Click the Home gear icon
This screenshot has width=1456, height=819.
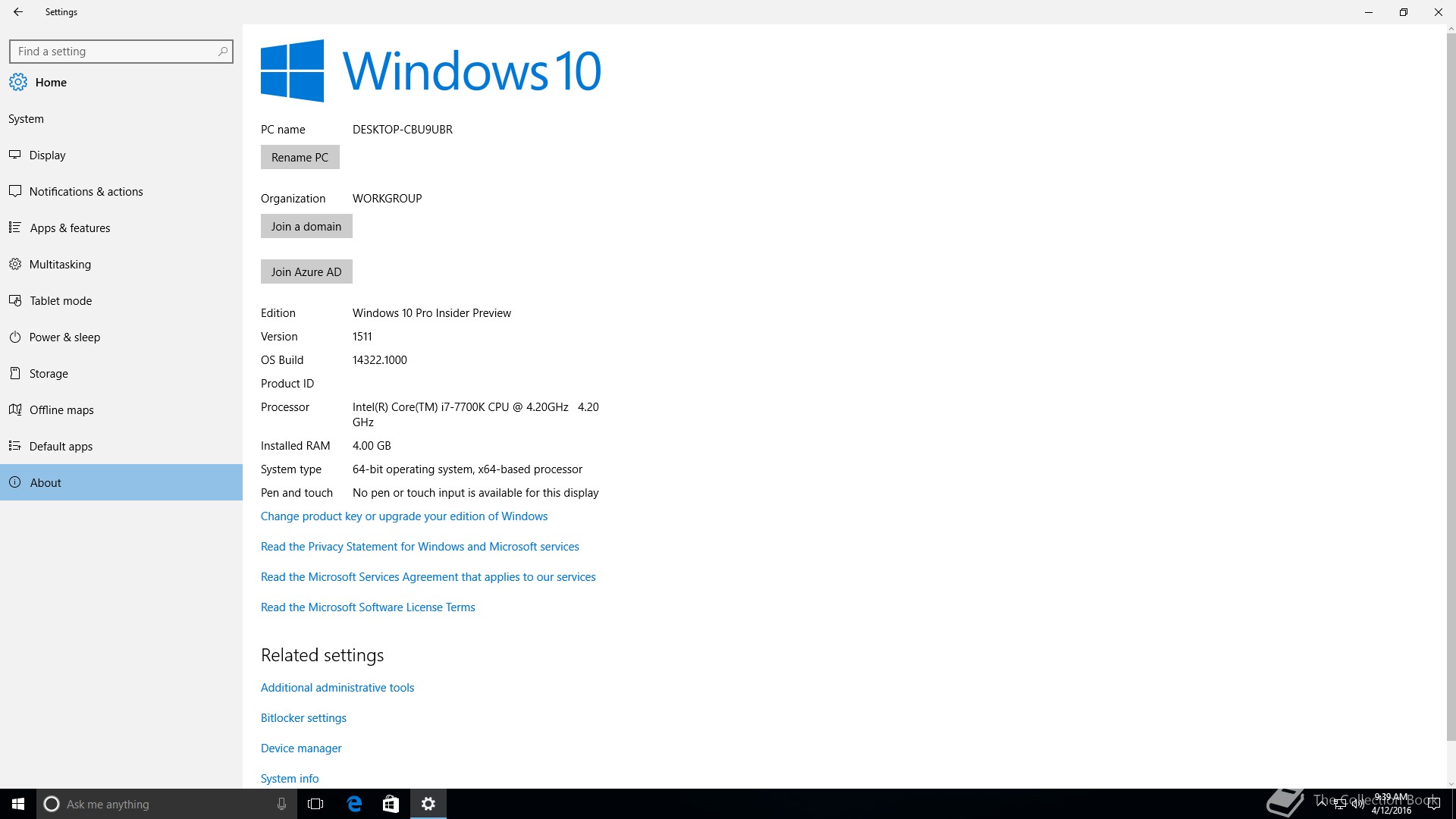18,82
